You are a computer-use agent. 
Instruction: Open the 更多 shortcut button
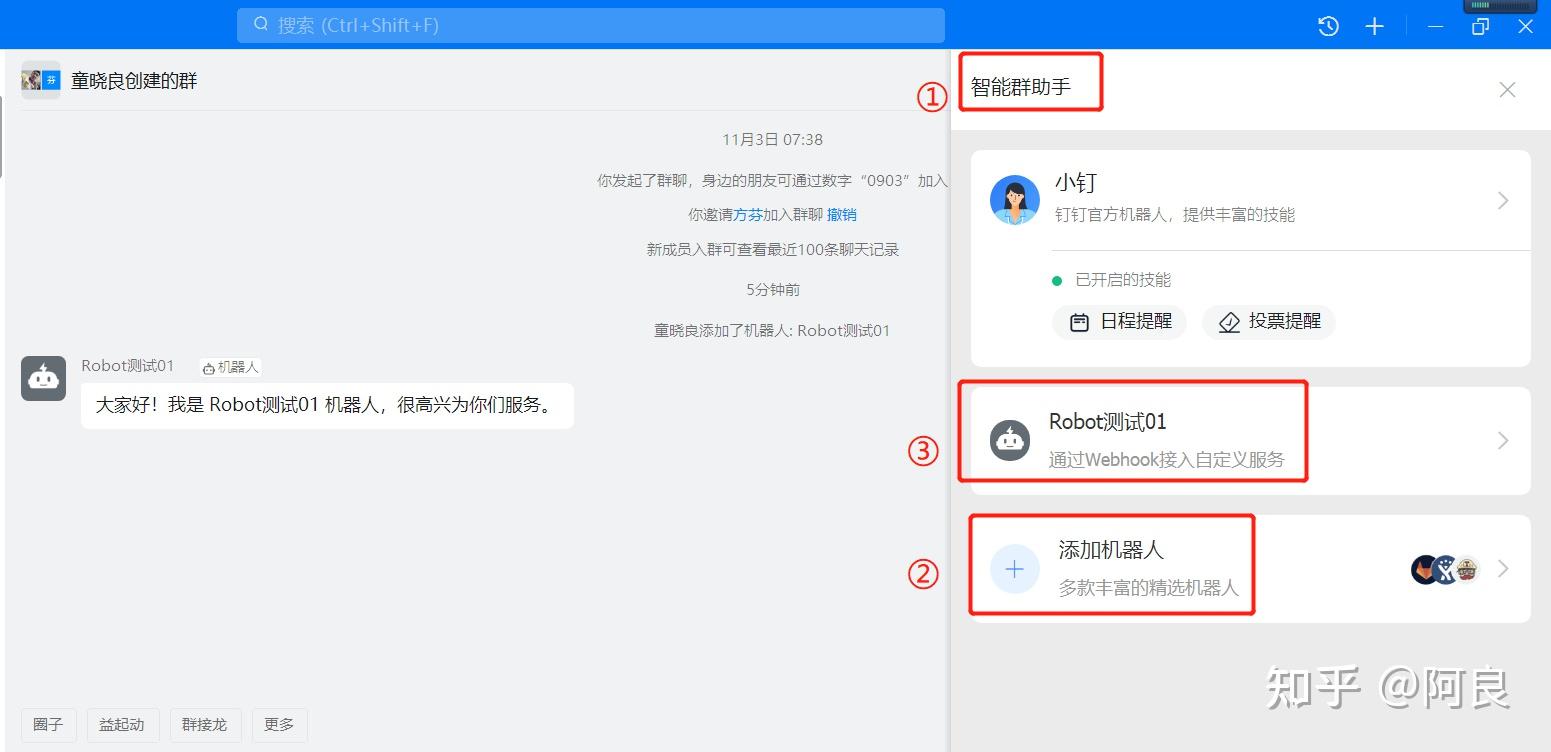coord(279,725)
